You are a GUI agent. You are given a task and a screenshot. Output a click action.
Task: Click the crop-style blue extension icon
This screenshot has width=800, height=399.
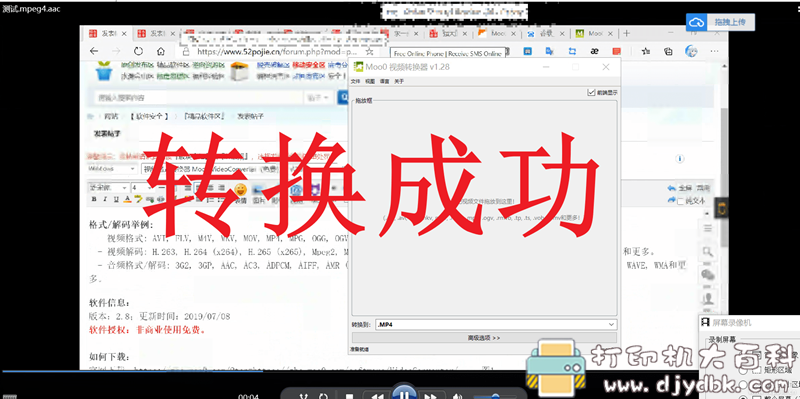coord(572,51)
